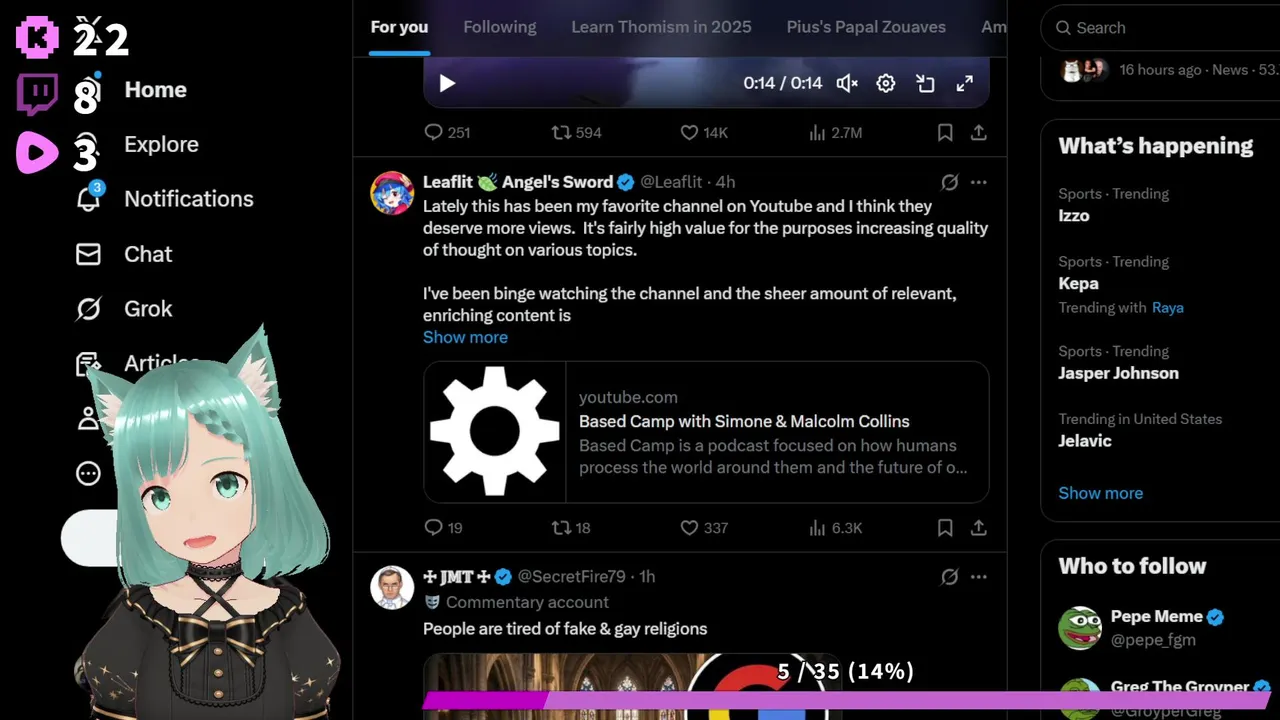Open more options on the JMT post
1280x720 pixels.
(979, 577)
